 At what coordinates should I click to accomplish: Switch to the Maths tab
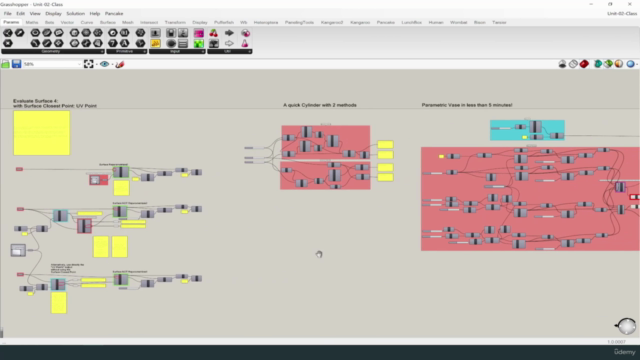pos(31,22)
